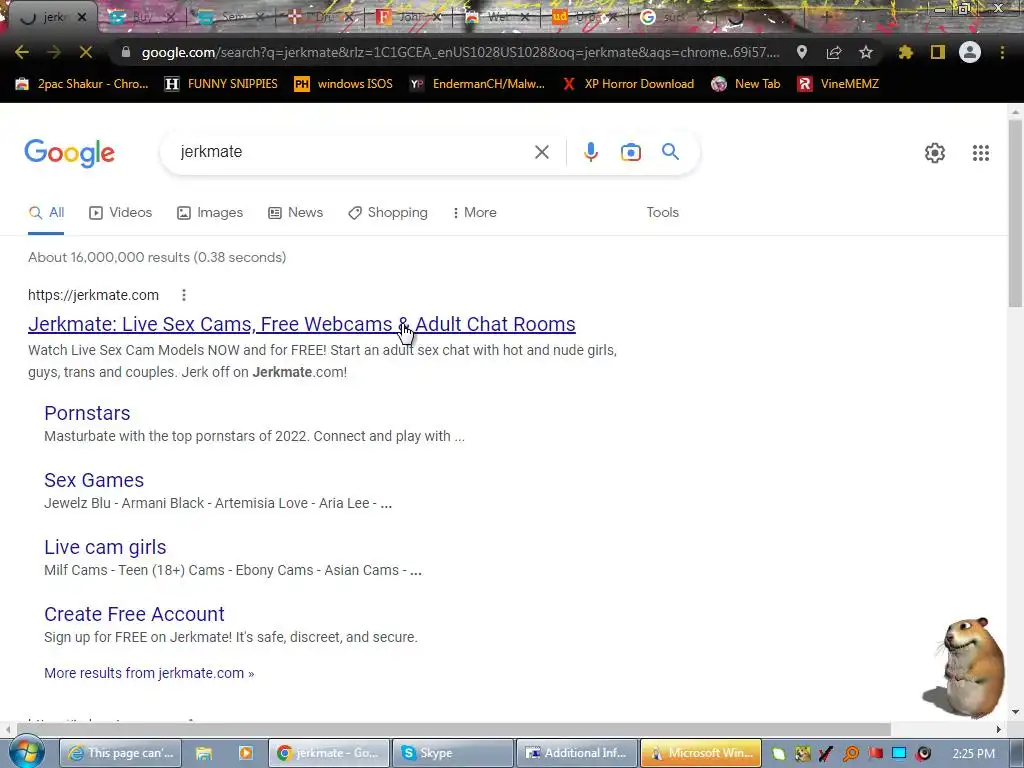Open the three-dot menu beside the jerkmate.com URL
The height and width of the screenshot is (768, 1024).
(184, 295)
